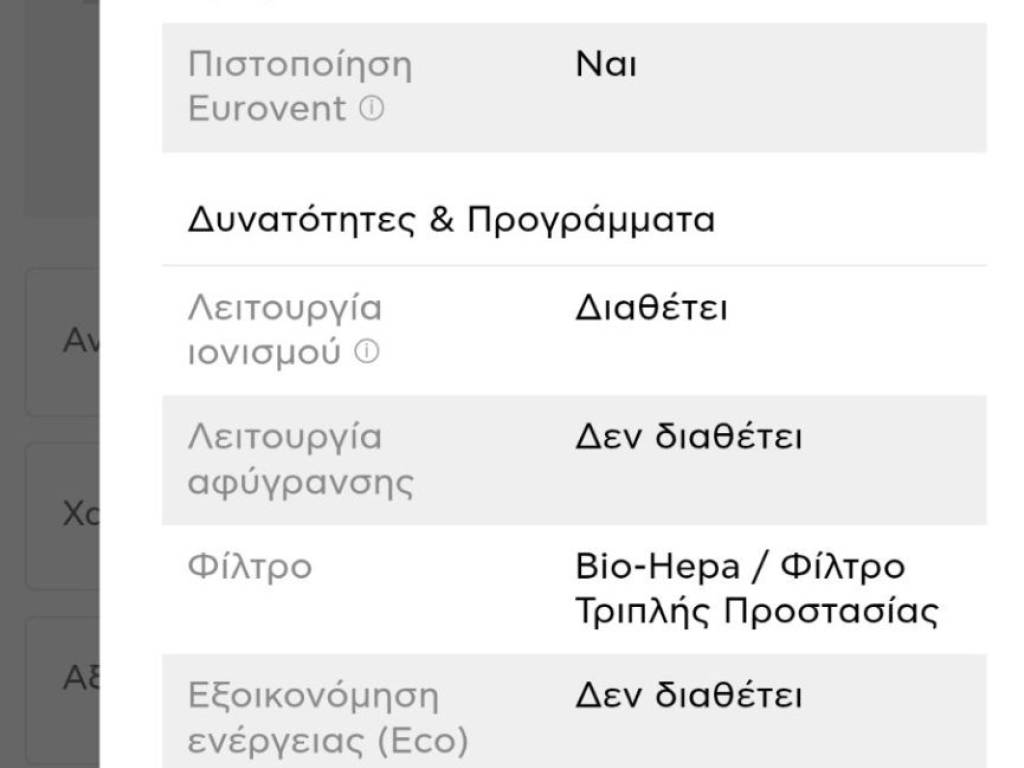
Task: Click the Bio-Hepa filter value text
Action: pos(740,567)
